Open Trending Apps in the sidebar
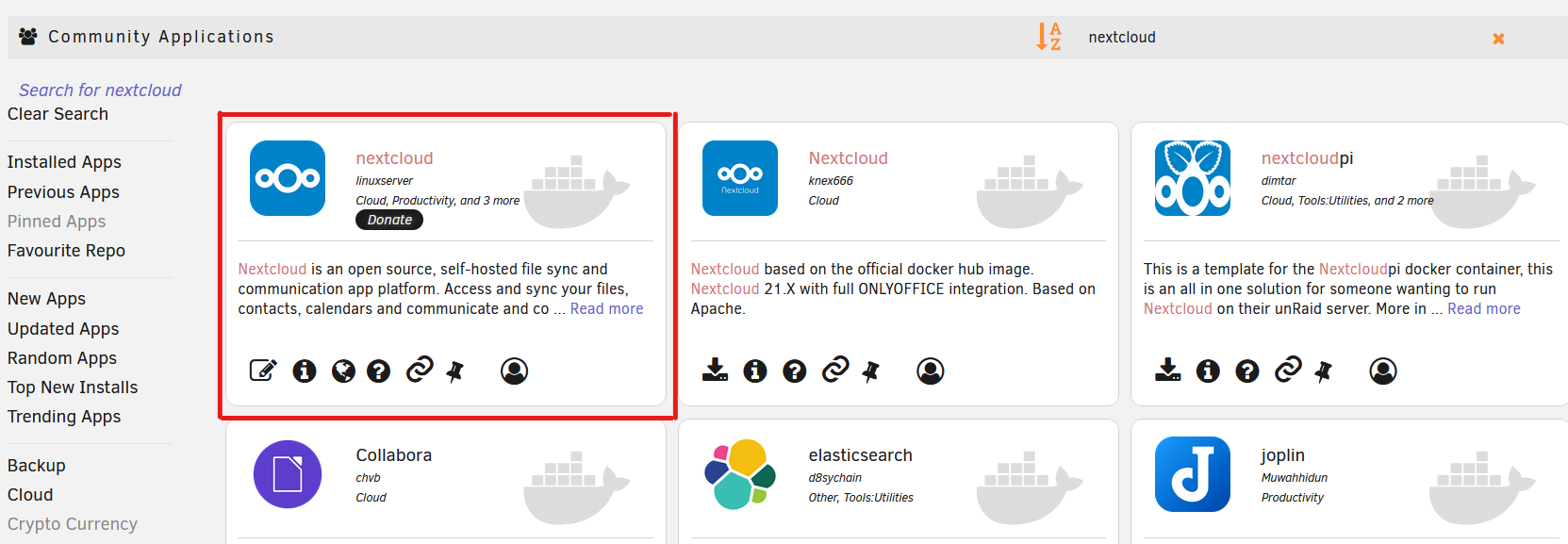Viewport: 1568px width, 544px height. [x=64, y=417]
